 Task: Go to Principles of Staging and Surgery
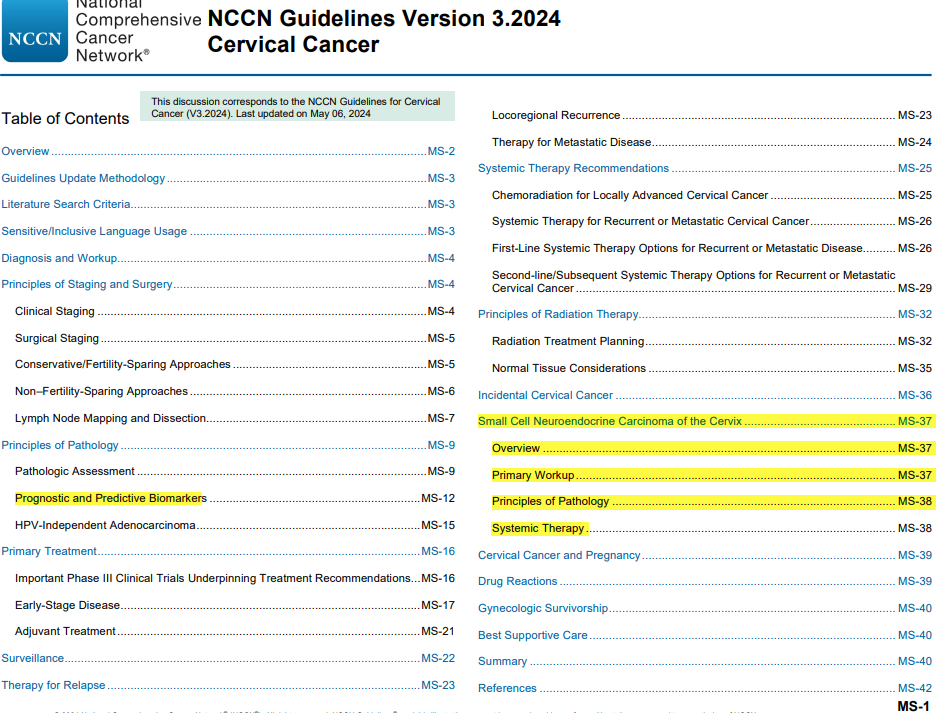tap(228, 284)
